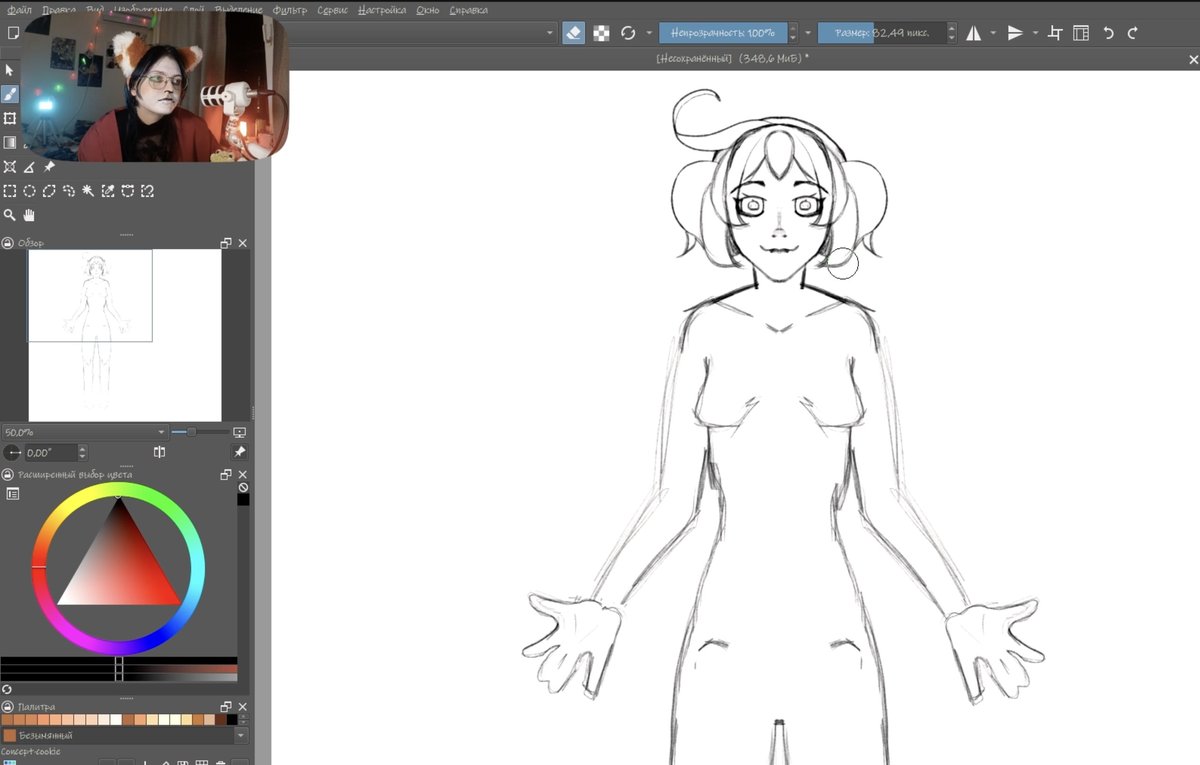Toggle lock on the color selector docker
The image size is (1200, 765).
(x=7, y=475)
